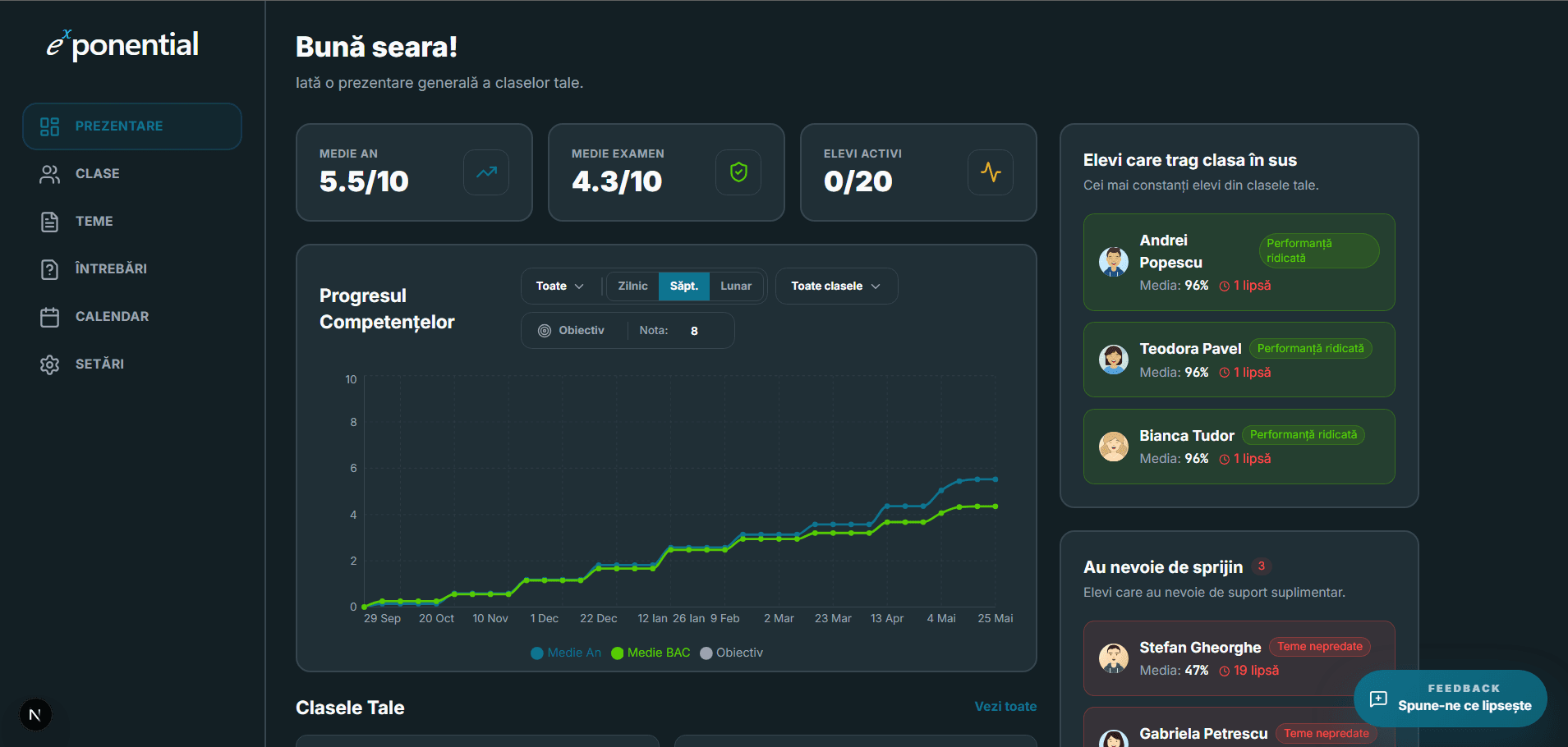Click the name Andrei Popescu
Screen dimensions: 1568x747
pyautogui.click(x=1171, y=251)
